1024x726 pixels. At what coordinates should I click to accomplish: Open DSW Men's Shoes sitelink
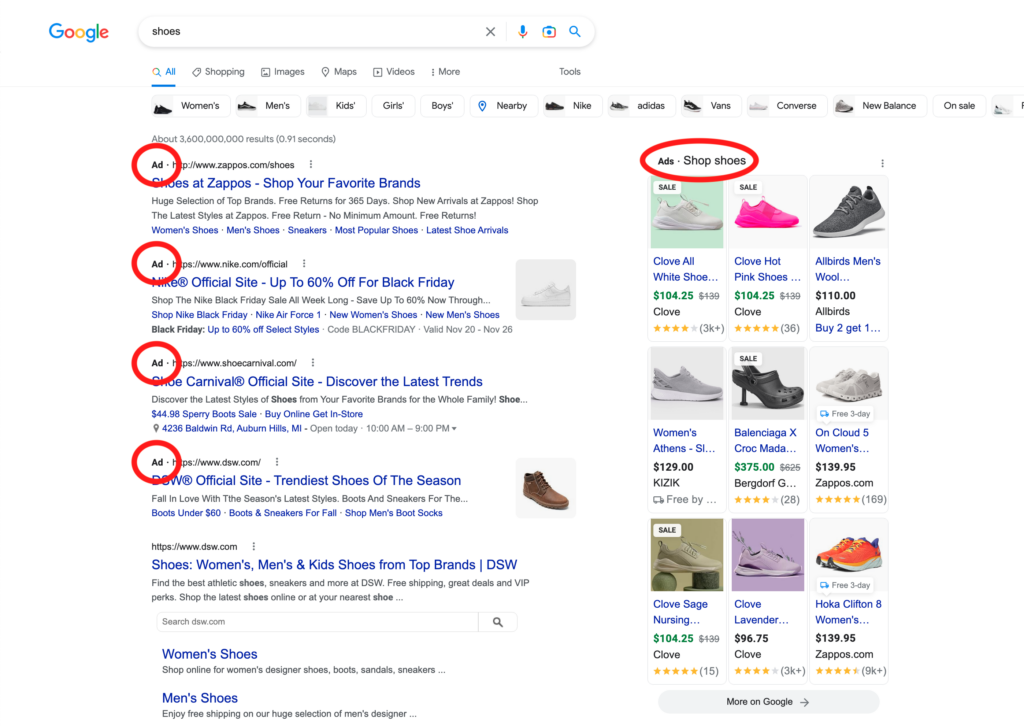(x=200, y=698)
